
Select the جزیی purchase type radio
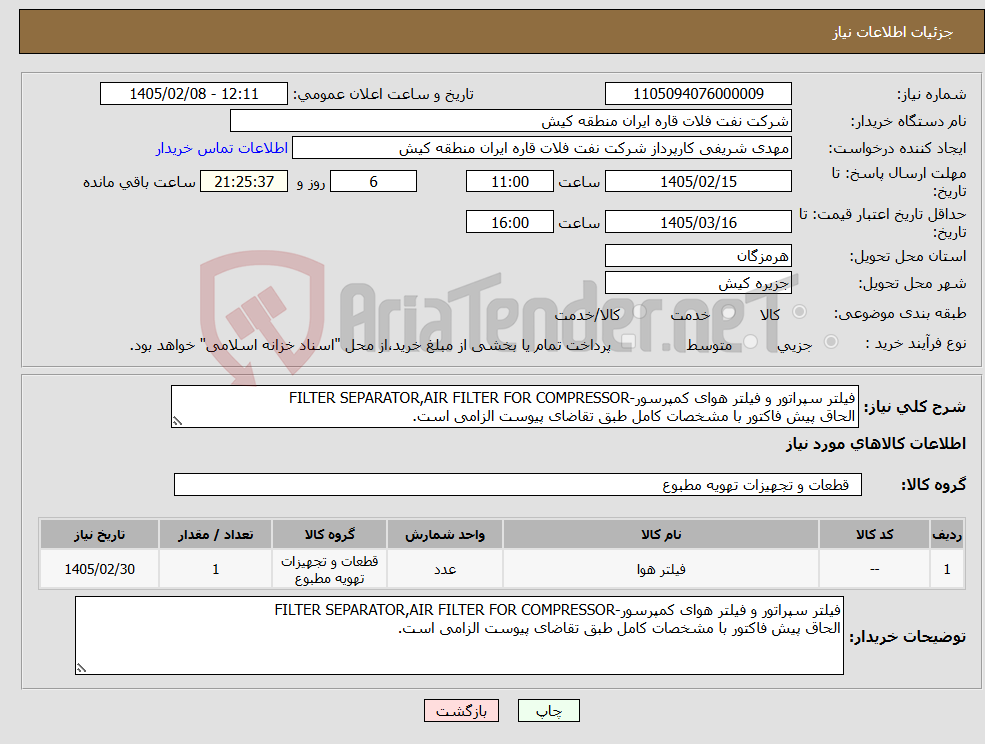coord(830,341)
